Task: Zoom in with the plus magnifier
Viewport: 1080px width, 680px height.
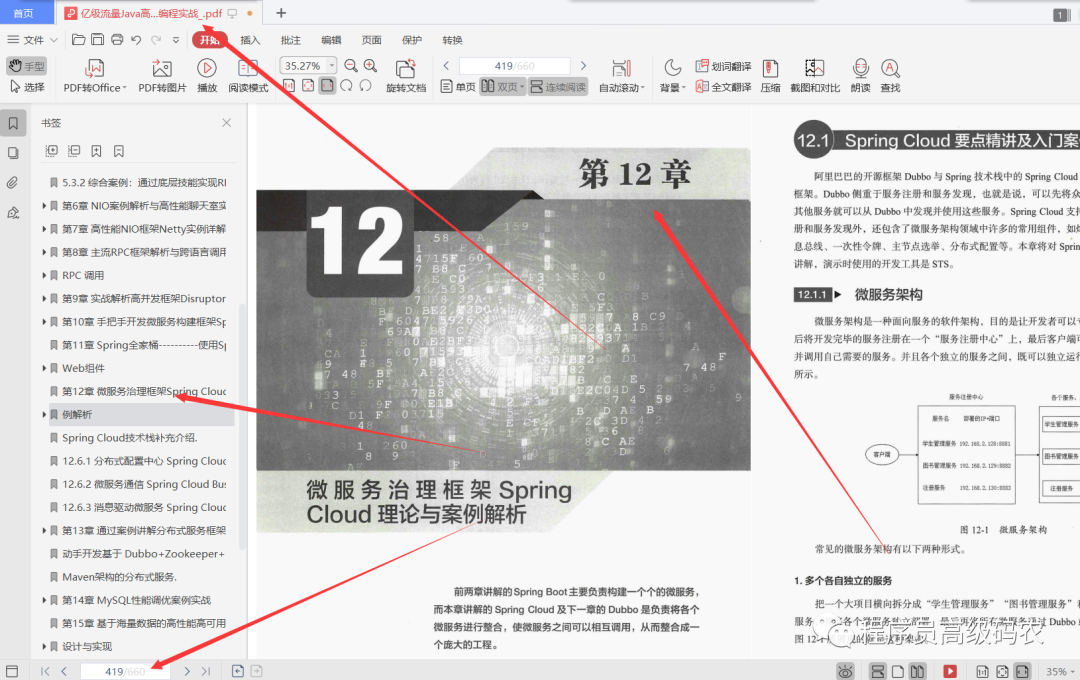Action: 371,65
